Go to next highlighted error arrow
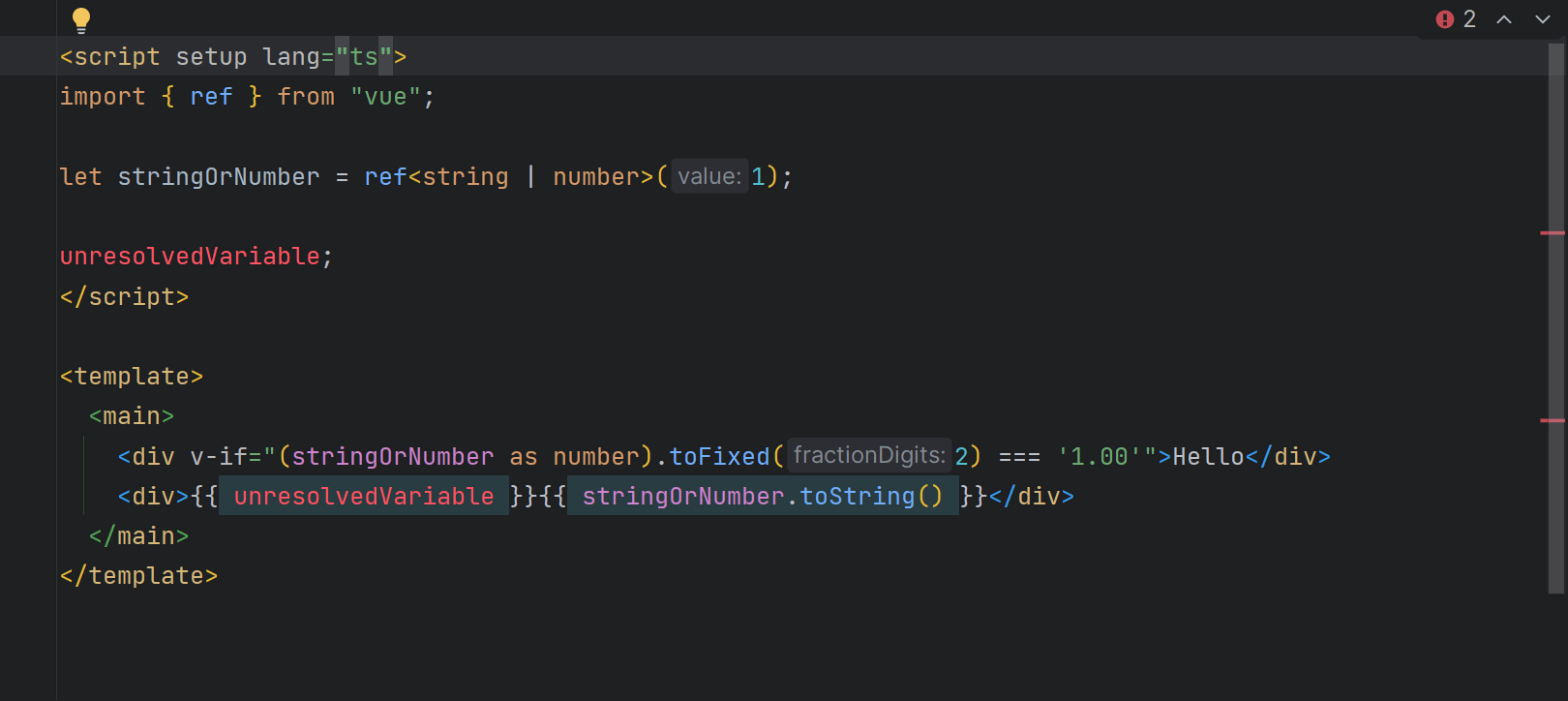 [1543, 19]
